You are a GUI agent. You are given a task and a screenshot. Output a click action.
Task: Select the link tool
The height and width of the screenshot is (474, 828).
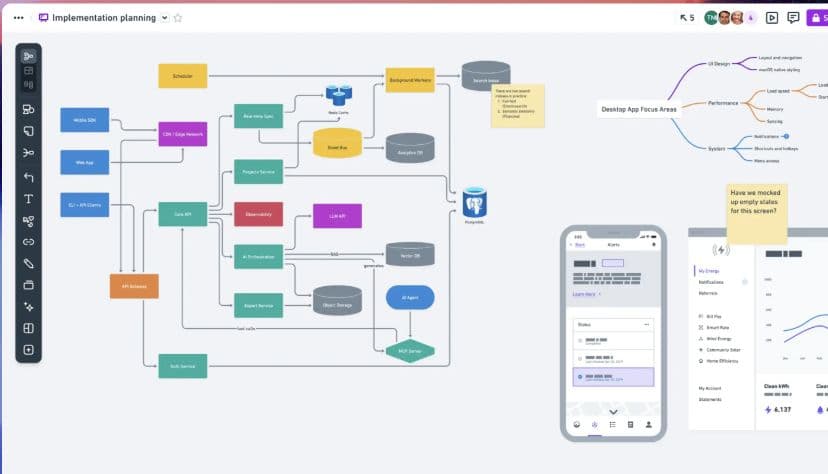[29, 242]
